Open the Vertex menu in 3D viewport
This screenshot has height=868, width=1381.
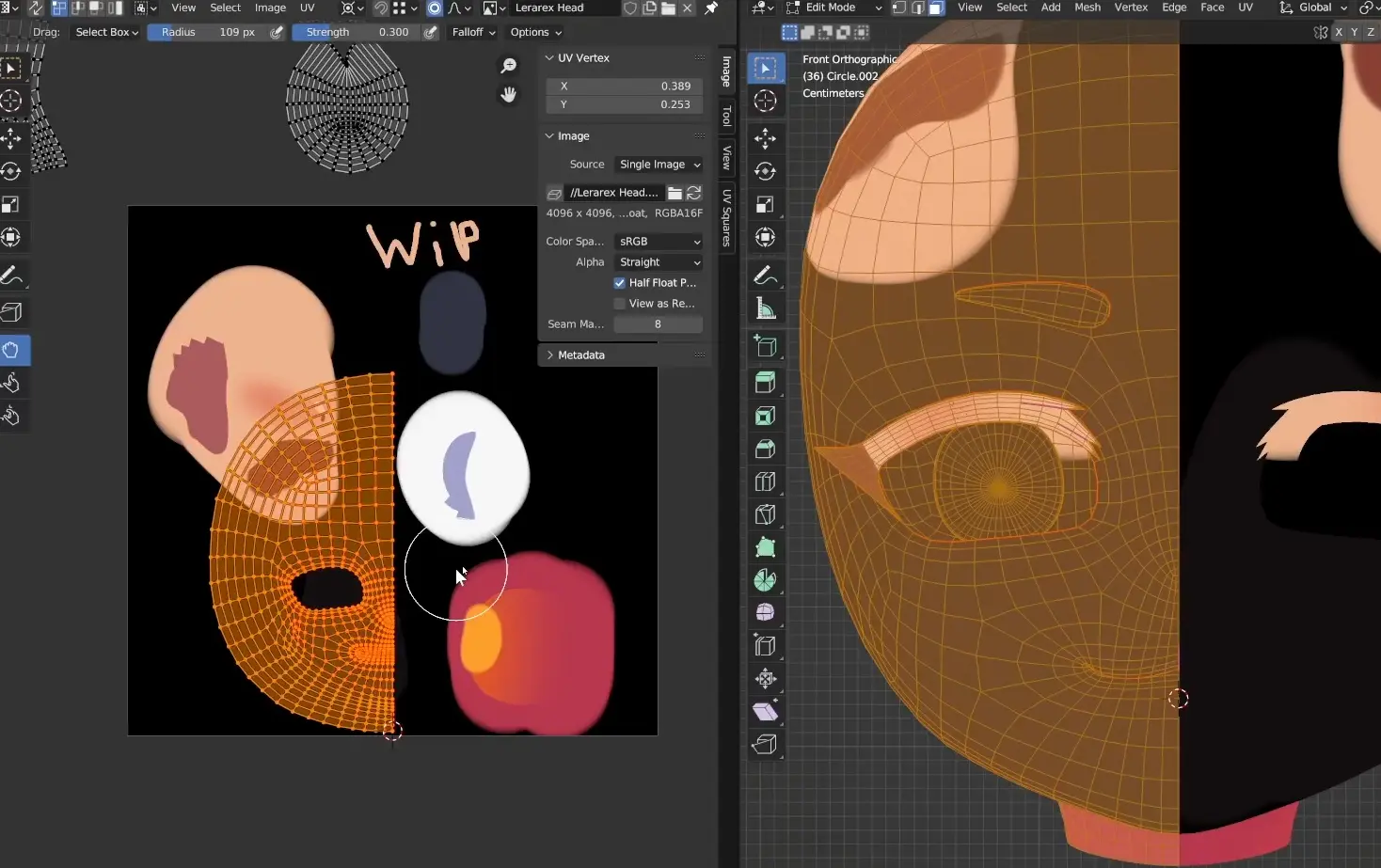click(1131, 8)
